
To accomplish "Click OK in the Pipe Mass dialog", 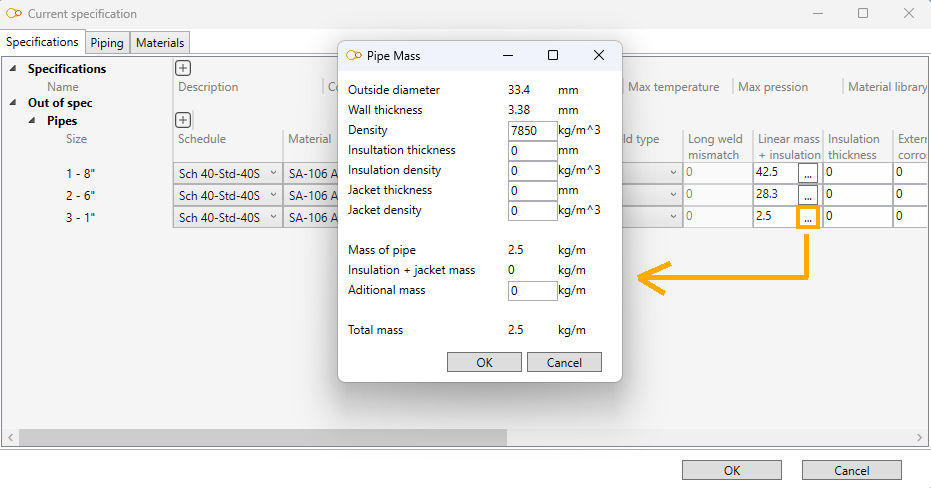I will click(x=485, y=362).
